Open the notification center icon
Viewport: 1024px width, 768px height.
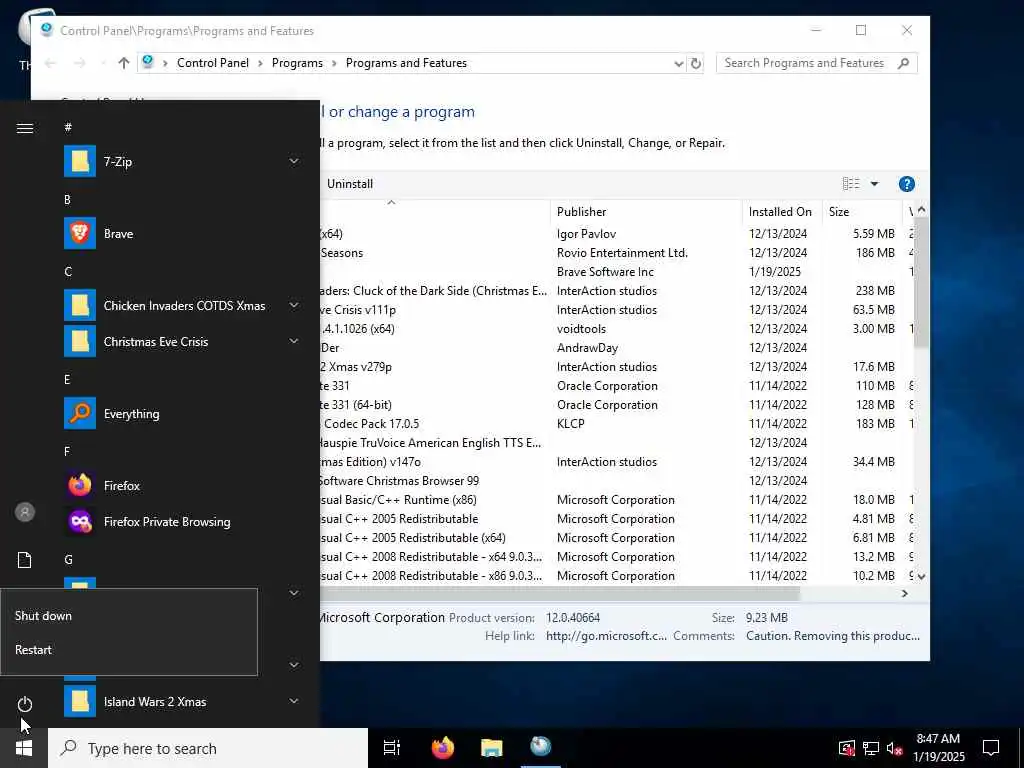(991, 748)
